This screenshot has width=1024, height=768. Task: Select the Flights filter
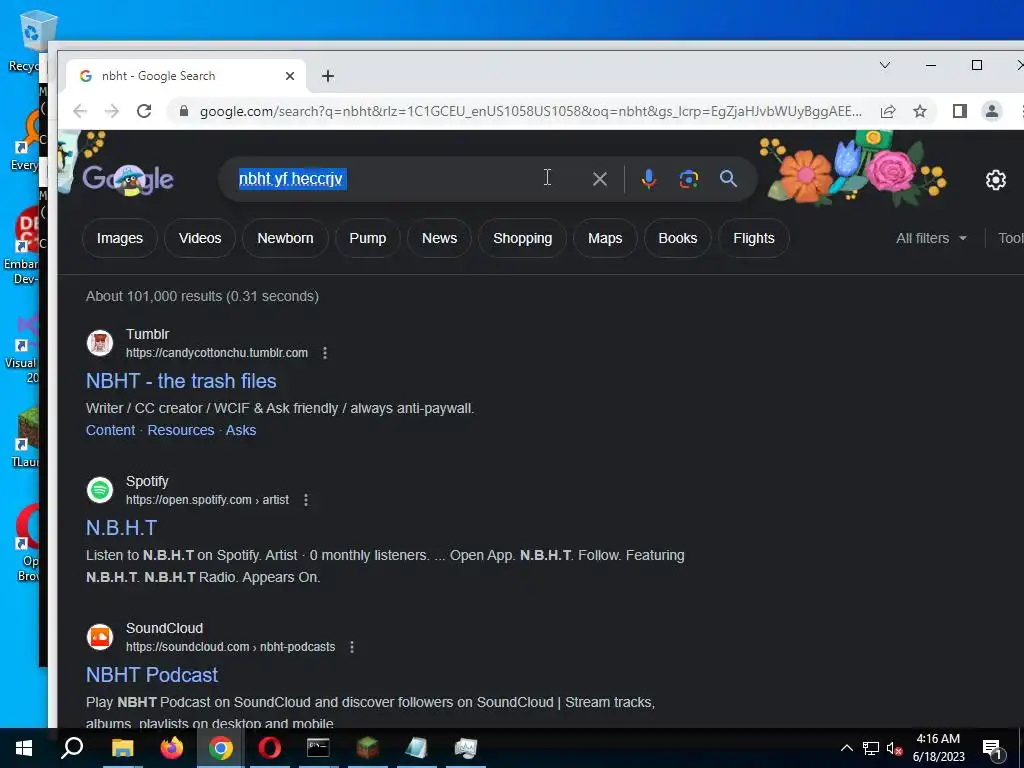(754, 238)
